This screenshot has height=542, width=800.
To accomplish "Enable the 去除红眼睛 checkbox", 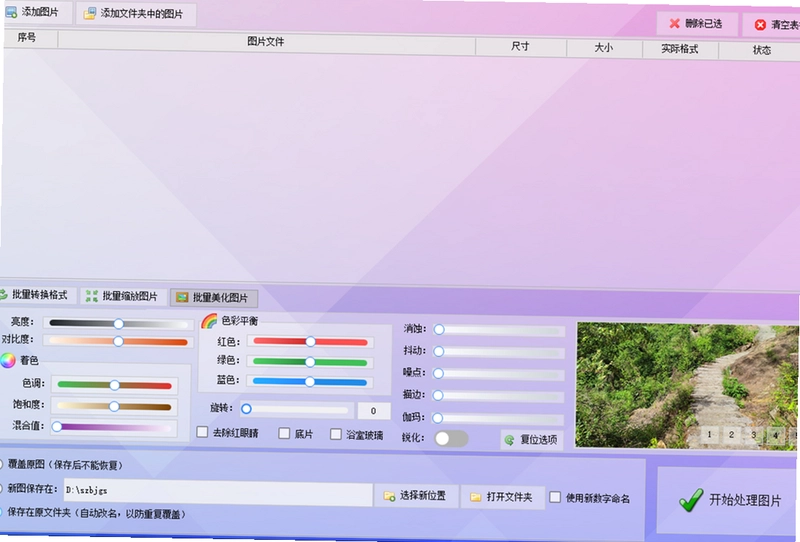I will coord(203,432).
